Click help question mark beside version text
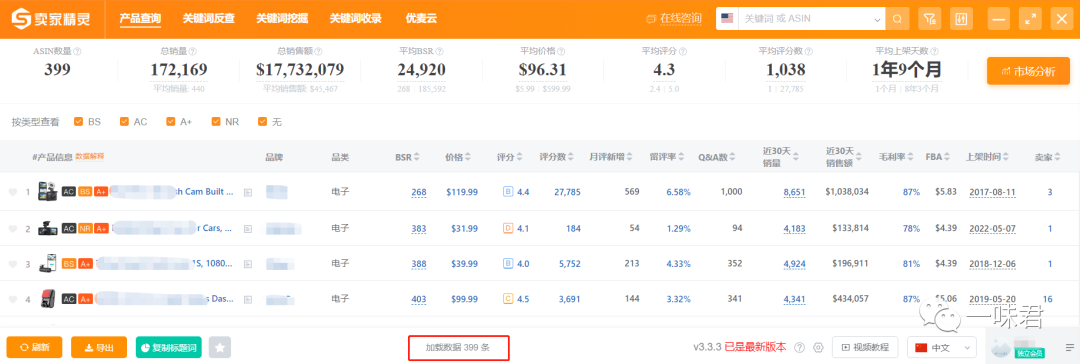The width and height of the screenshot is (1080, 364). [800, 347]
